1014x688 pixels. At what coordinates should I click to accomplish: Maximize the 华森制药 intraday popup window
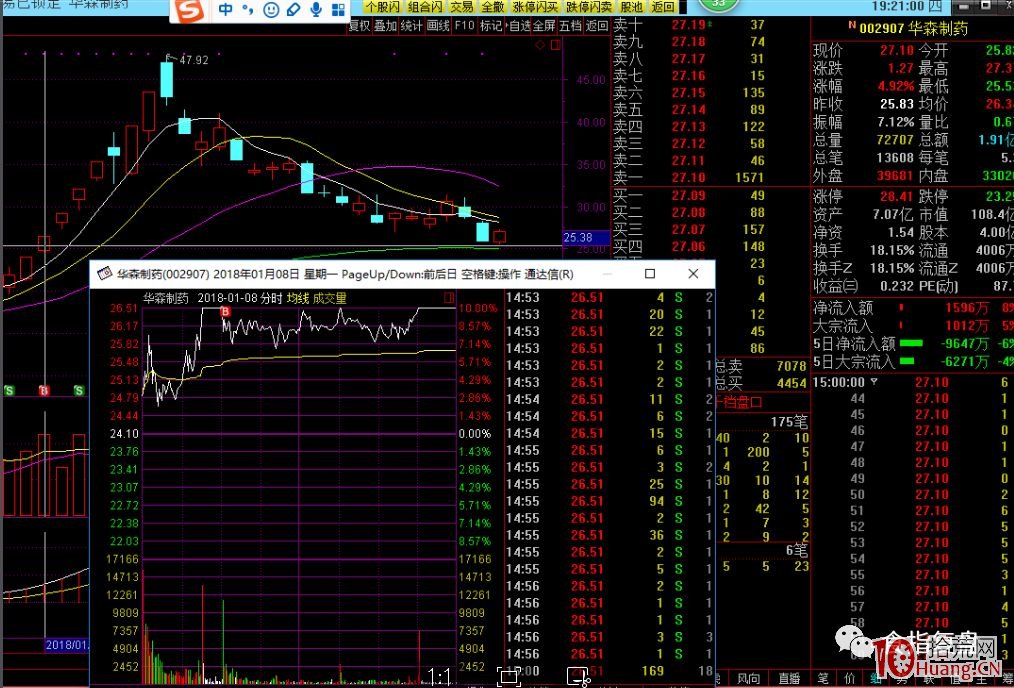(x=650, y=274)
